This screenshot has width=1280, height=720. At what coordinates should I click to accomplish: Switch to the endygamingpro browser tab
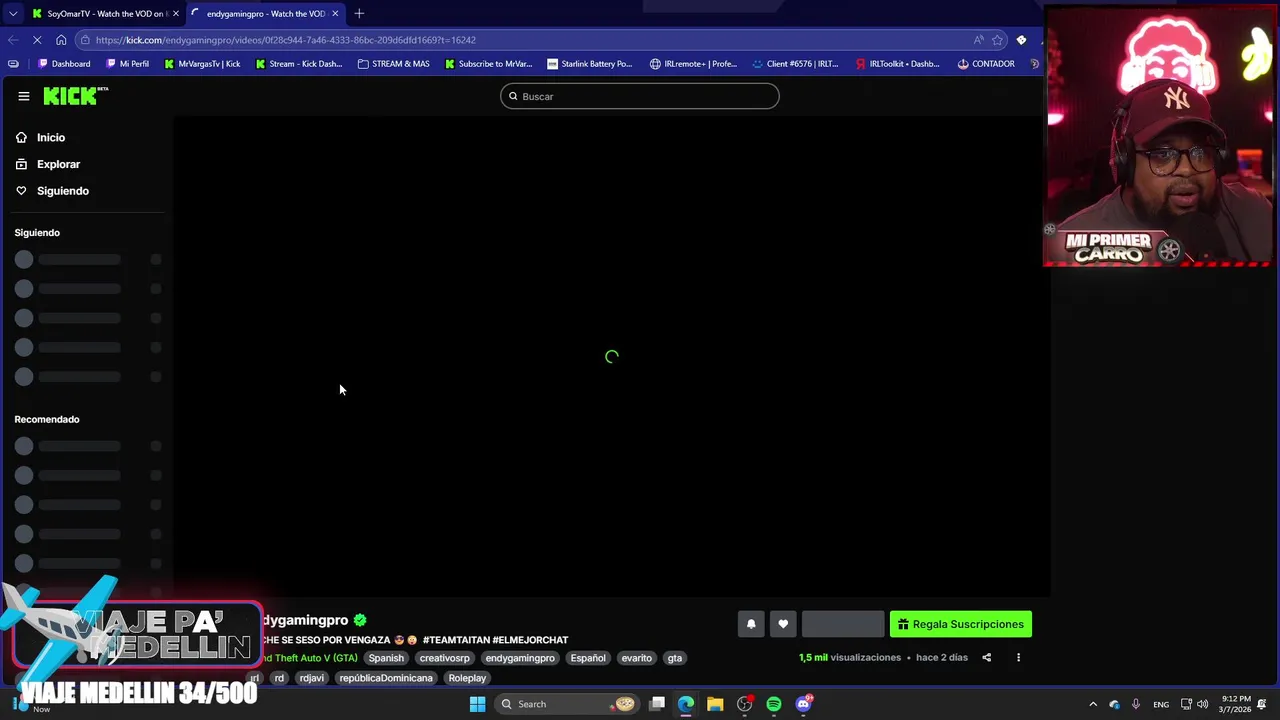pyautogui.click(x=265, y=13)
